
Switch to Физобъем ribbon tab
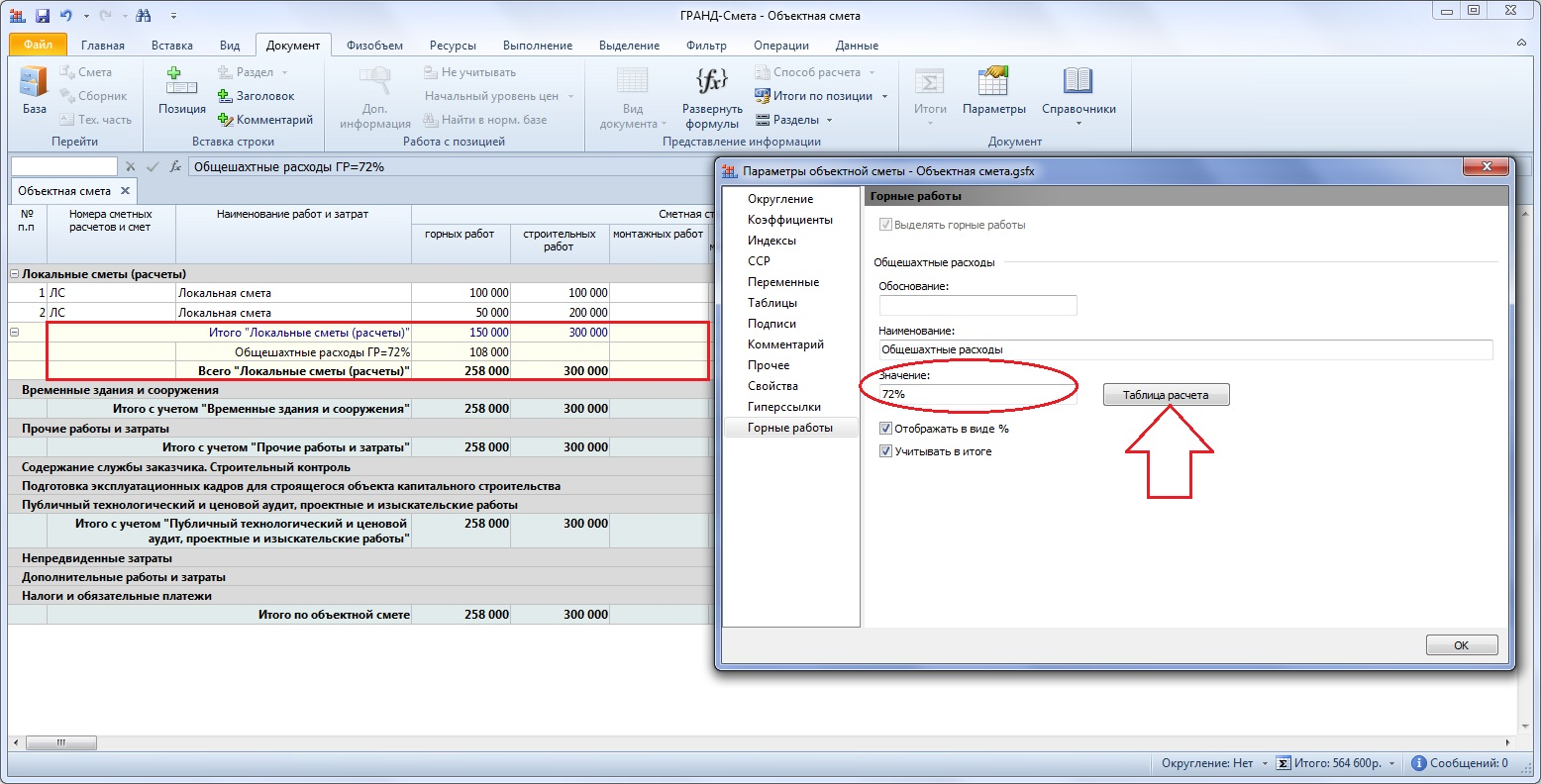tap(374, 46)
